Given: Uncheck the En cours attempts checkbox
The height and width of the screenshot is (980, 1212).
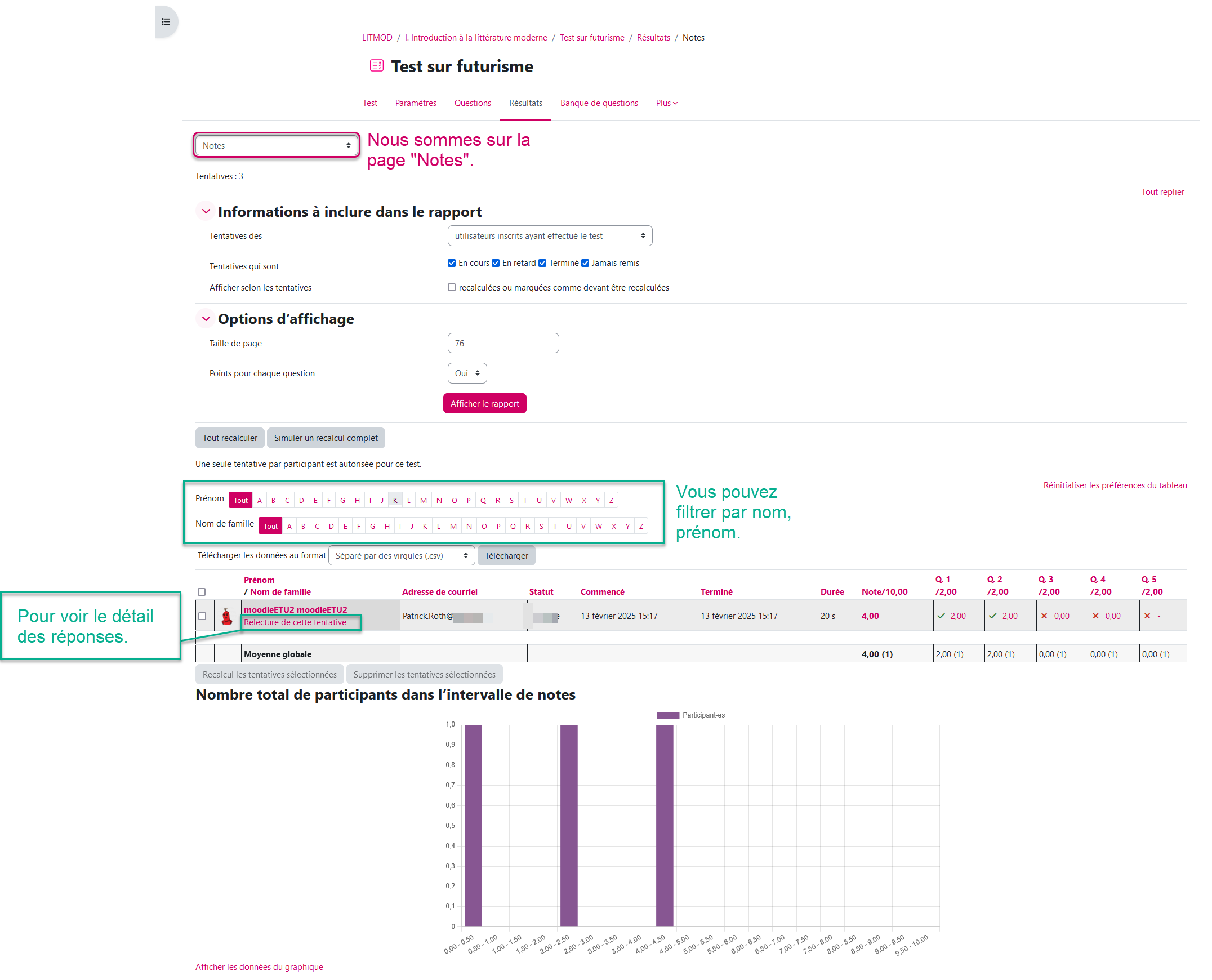Looking at the screenshot, I should [452, 263].
